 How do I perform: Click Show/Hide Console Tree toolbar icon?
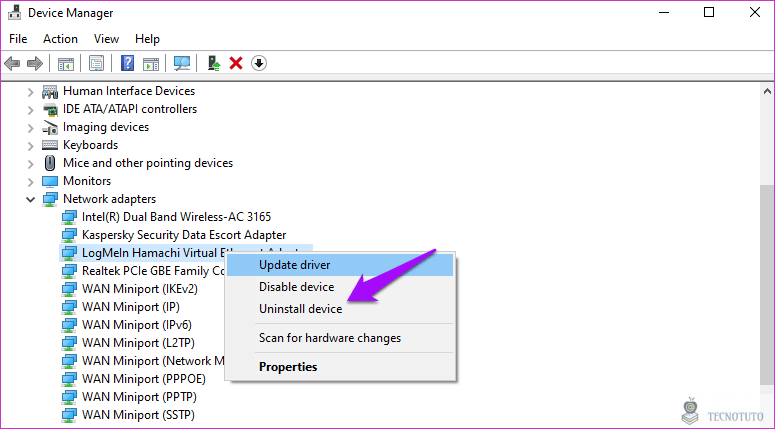[x=66, y=63]
